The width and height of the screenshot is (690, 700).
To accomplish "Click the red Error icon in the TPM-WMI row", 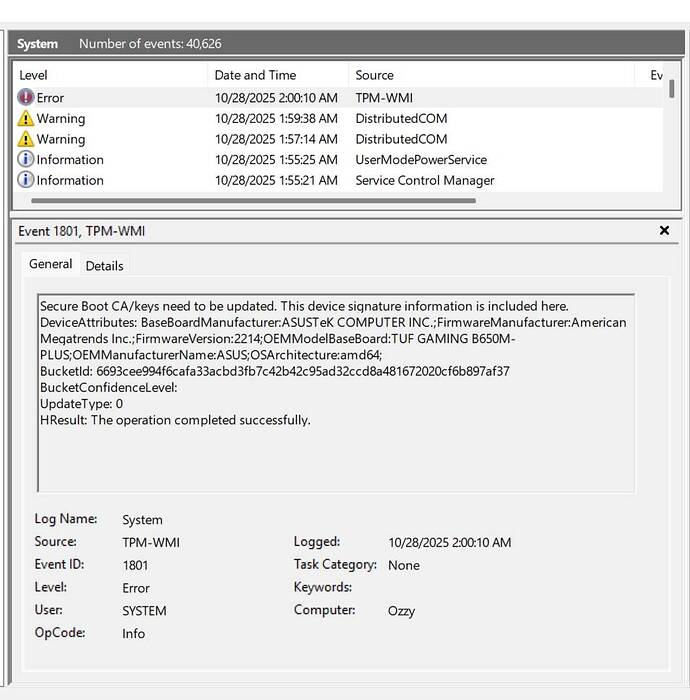I will [x=26, y=98].
